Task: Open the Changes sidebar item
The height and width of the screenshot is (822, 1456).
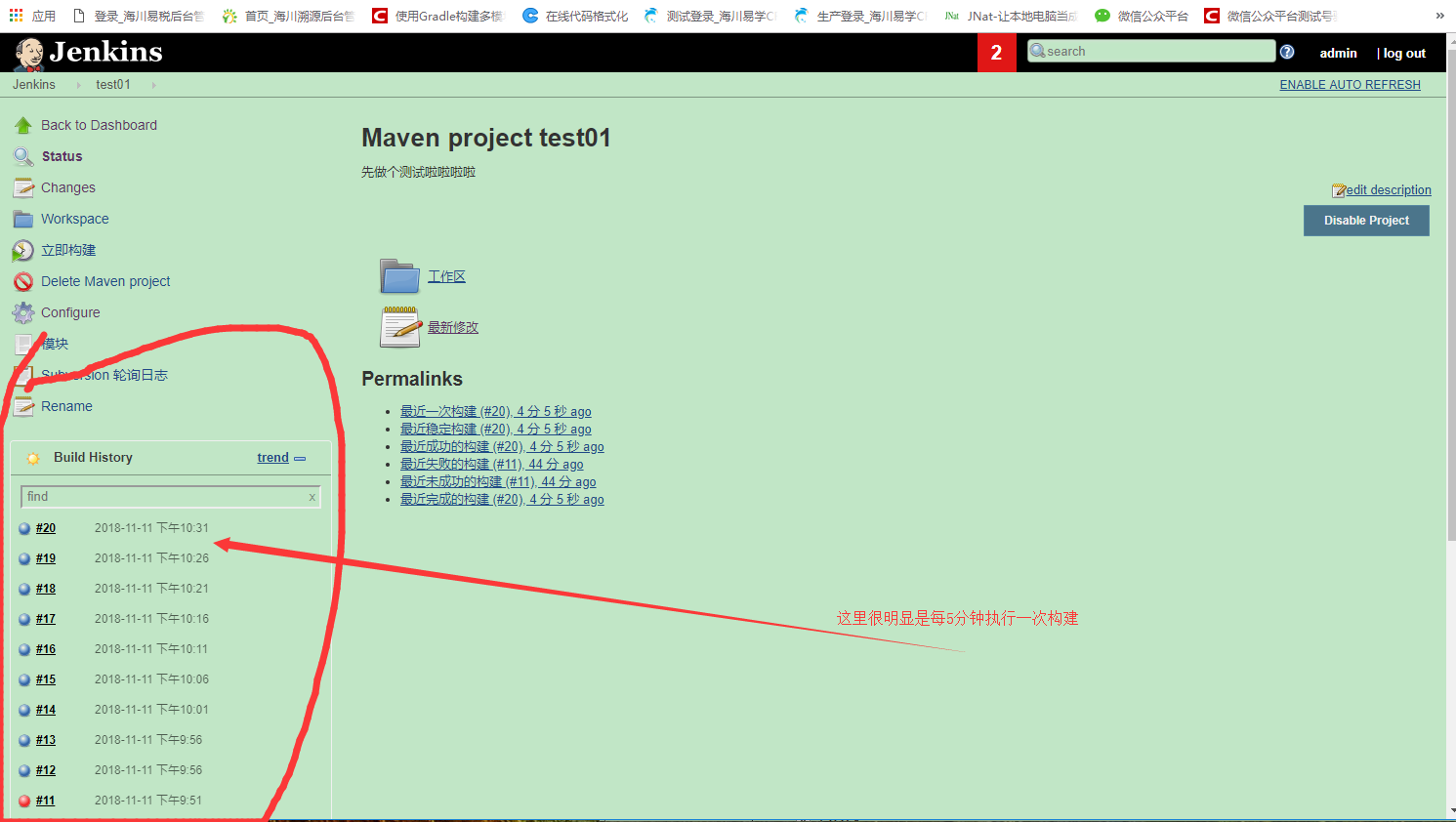Action: click(x=68, y=187)
